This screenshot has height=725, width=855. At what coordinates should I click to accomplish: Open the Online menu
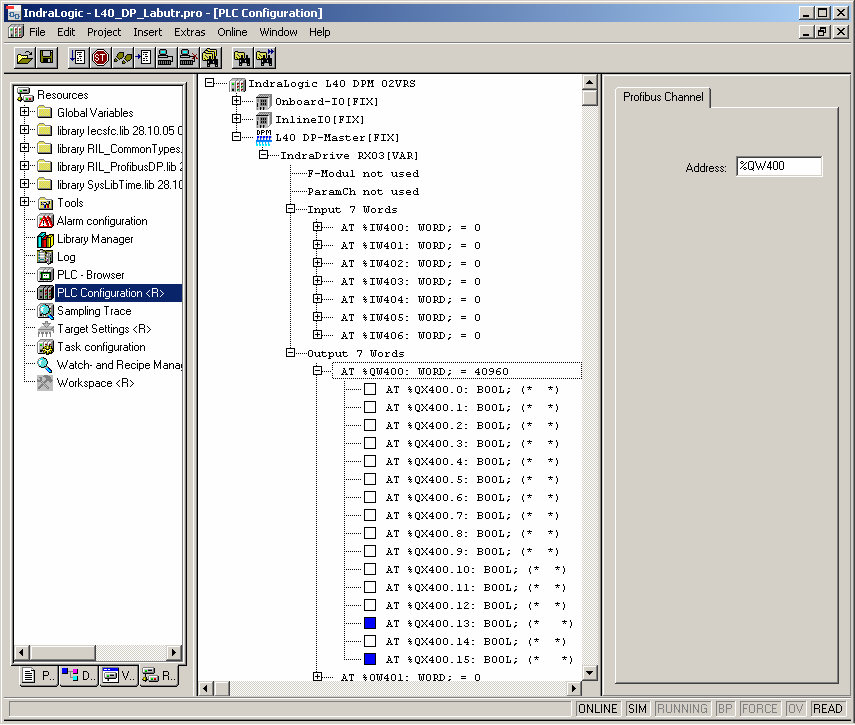click(x=232, y=32)
